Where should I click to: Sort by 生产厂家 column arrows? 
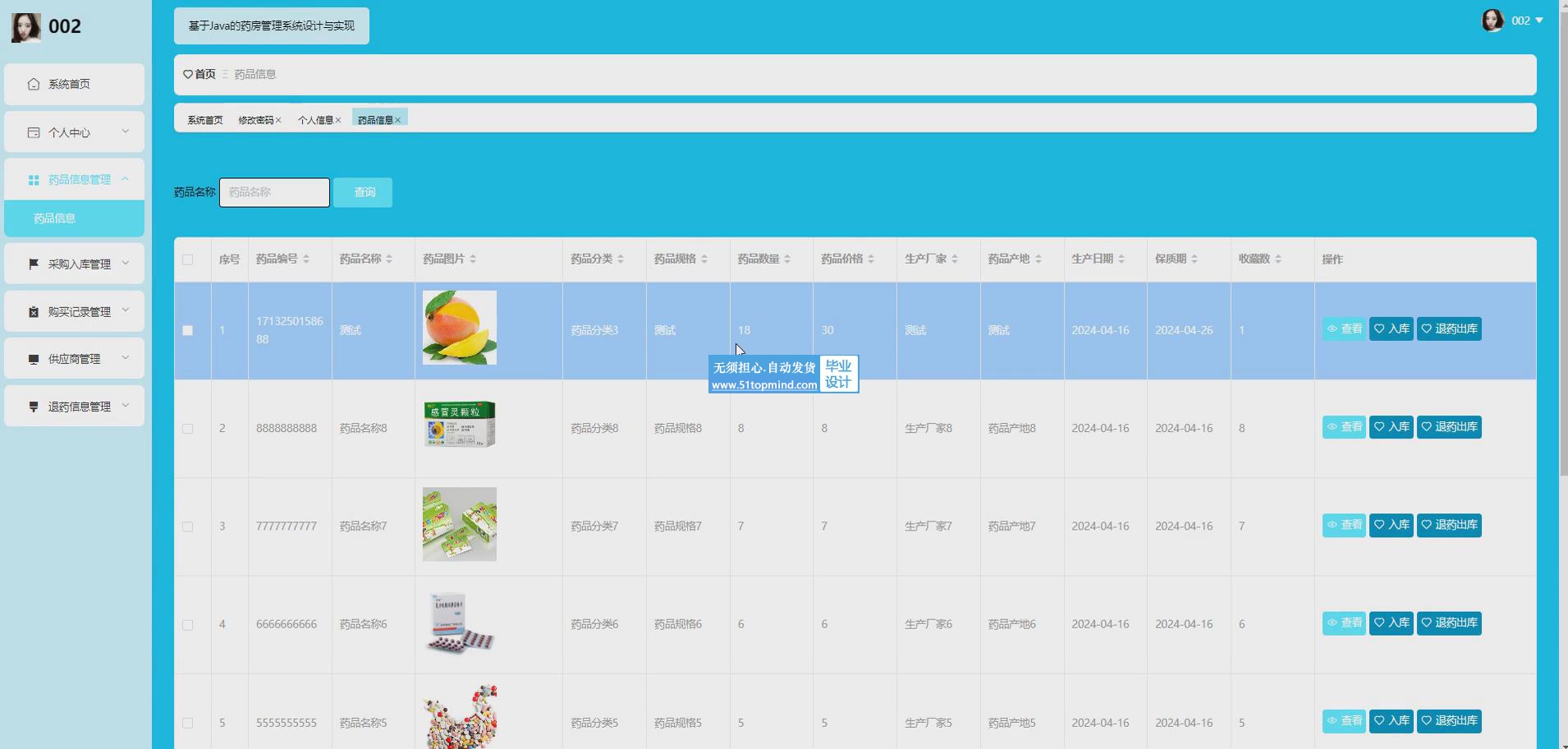(955, 259)
